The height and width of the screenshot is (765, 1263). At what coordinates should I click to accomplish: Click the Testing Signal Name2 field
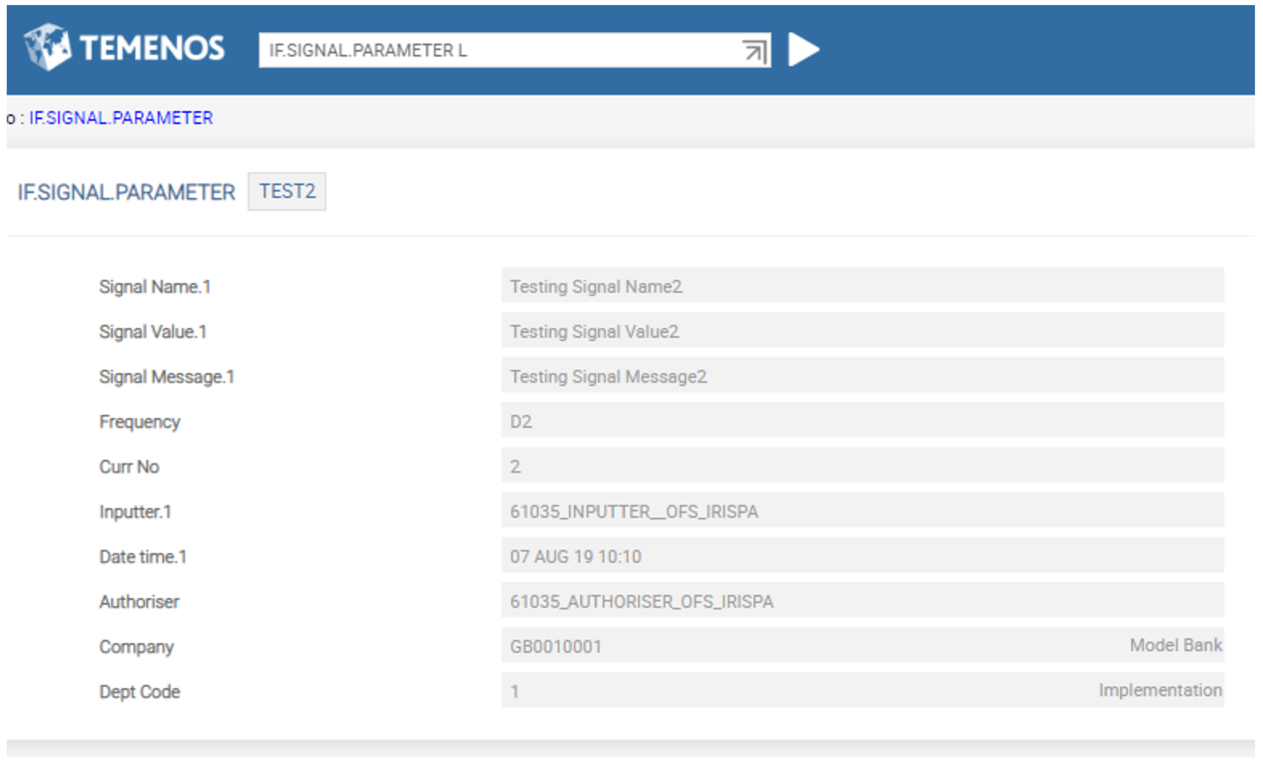pos(861,287)
